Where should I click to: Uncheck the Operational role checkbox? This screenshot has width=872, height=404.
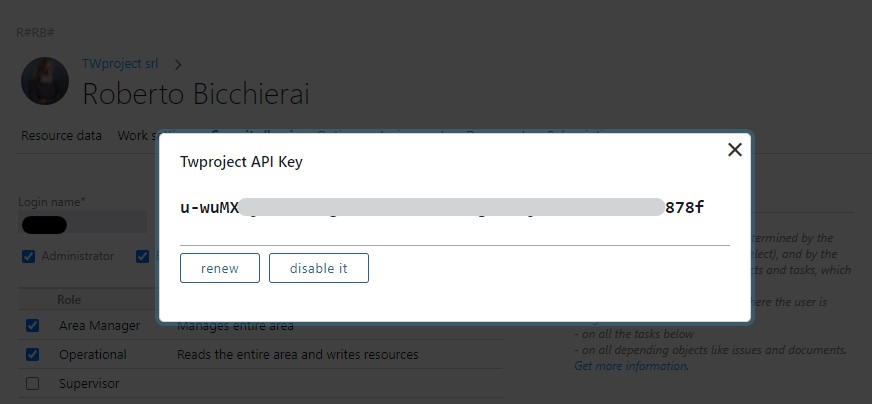click(x=33, y=355)
